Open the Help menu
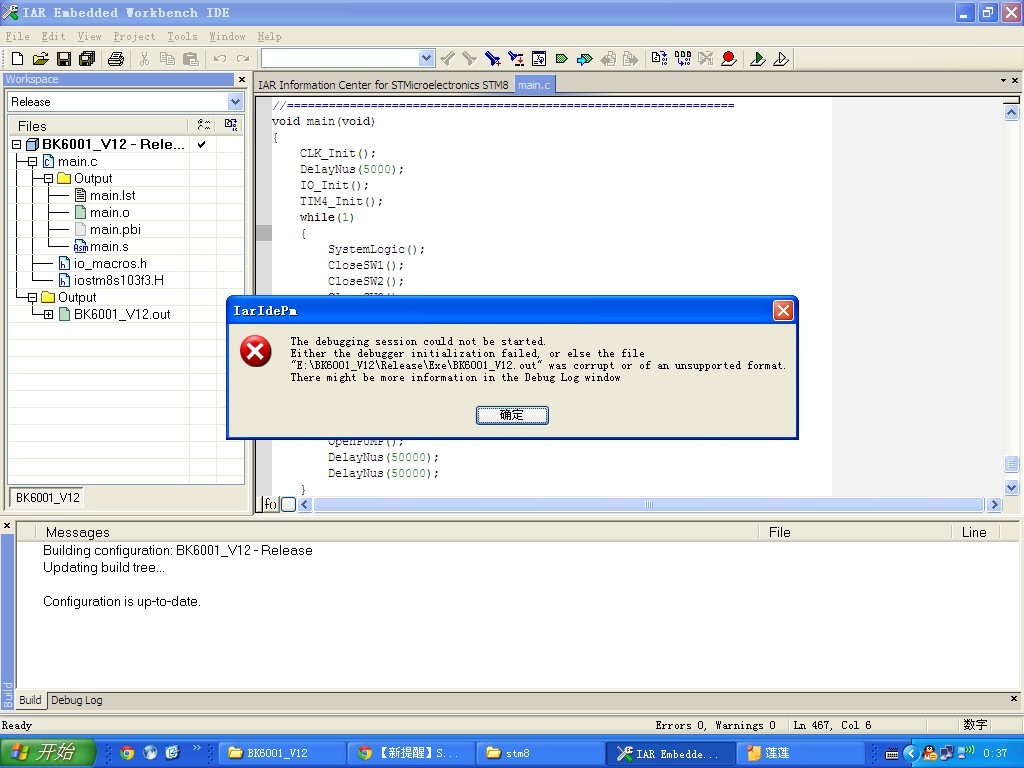 [269, 37]
